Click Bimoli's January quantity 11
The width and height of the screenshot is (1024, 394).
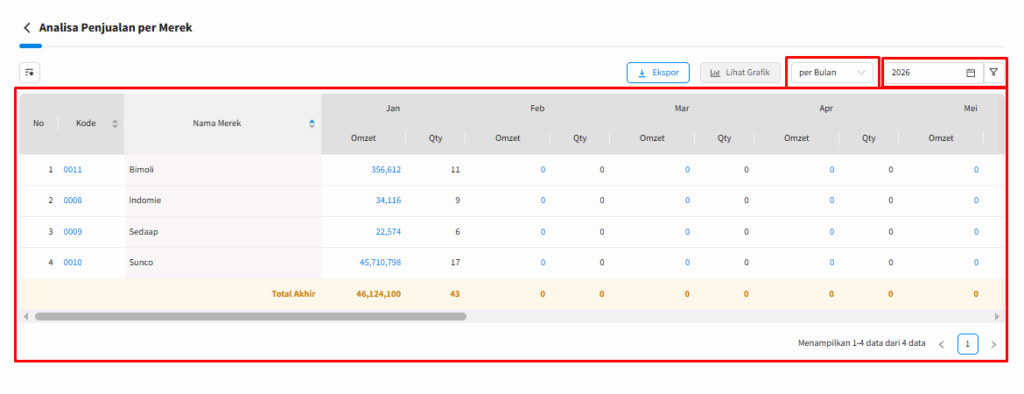(x=455, y=169)
